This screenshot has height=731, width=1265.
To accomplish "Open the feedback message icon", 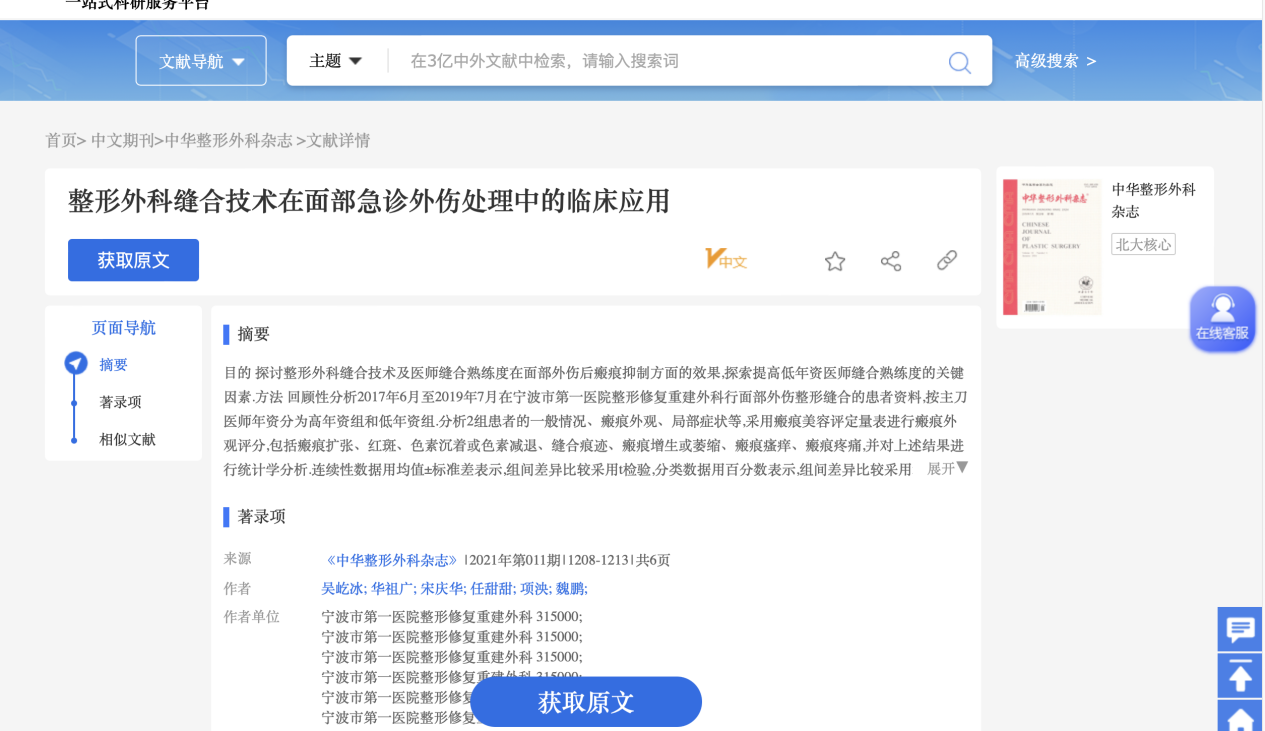I will (x=1240, y=630).
